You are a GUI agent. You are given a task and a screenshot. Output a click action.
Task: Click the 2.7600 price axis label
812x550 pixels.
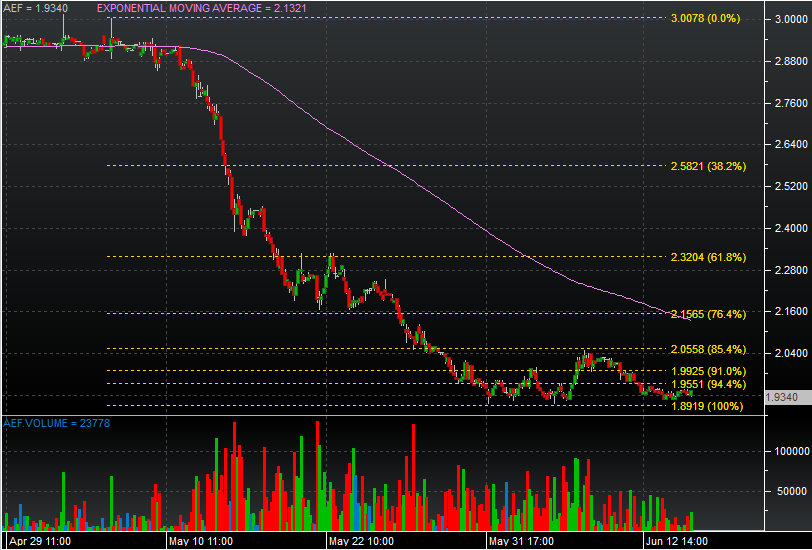[785, 103]
